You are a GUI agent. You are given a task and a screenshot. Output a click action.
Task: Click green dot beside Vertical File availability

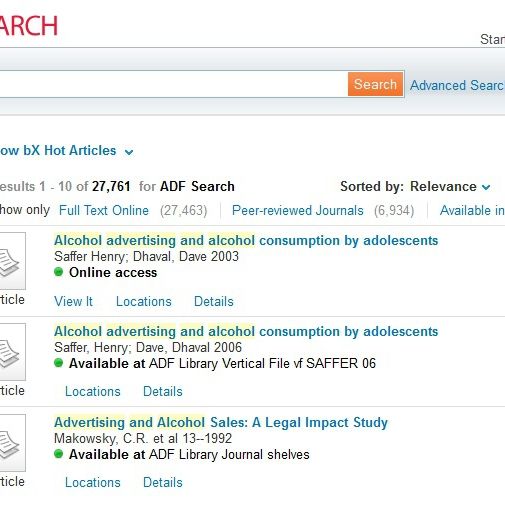click(59, 363)
